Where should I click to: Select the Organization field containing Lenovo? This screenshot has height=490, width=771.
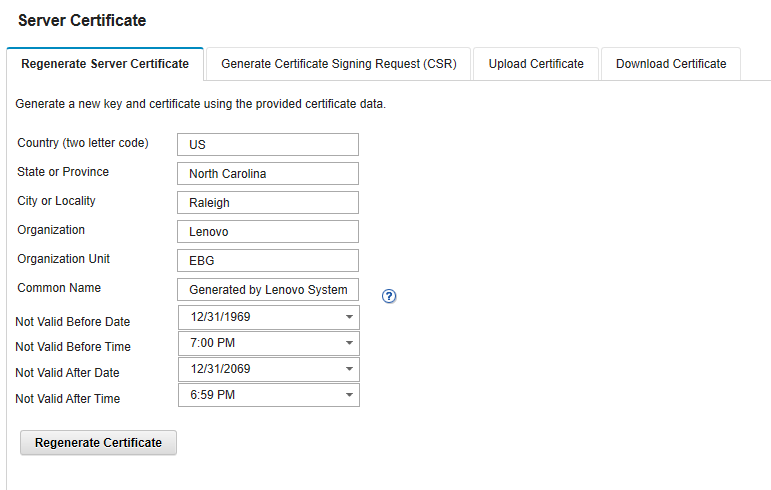pos(267,232)
